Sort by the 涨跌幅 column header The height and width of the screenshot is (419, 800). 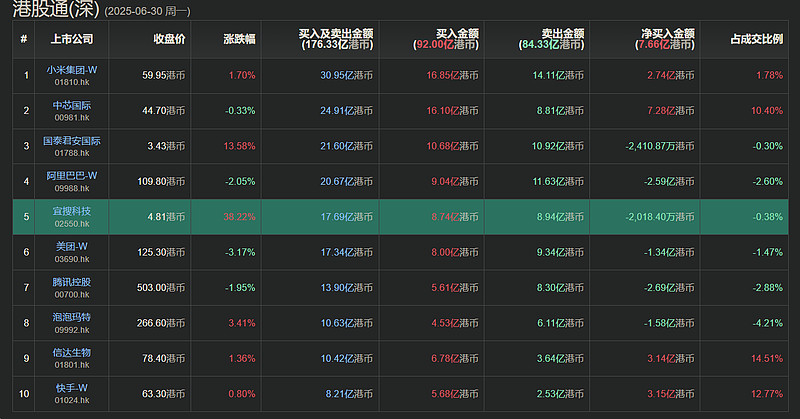click(x=239, y=39)
